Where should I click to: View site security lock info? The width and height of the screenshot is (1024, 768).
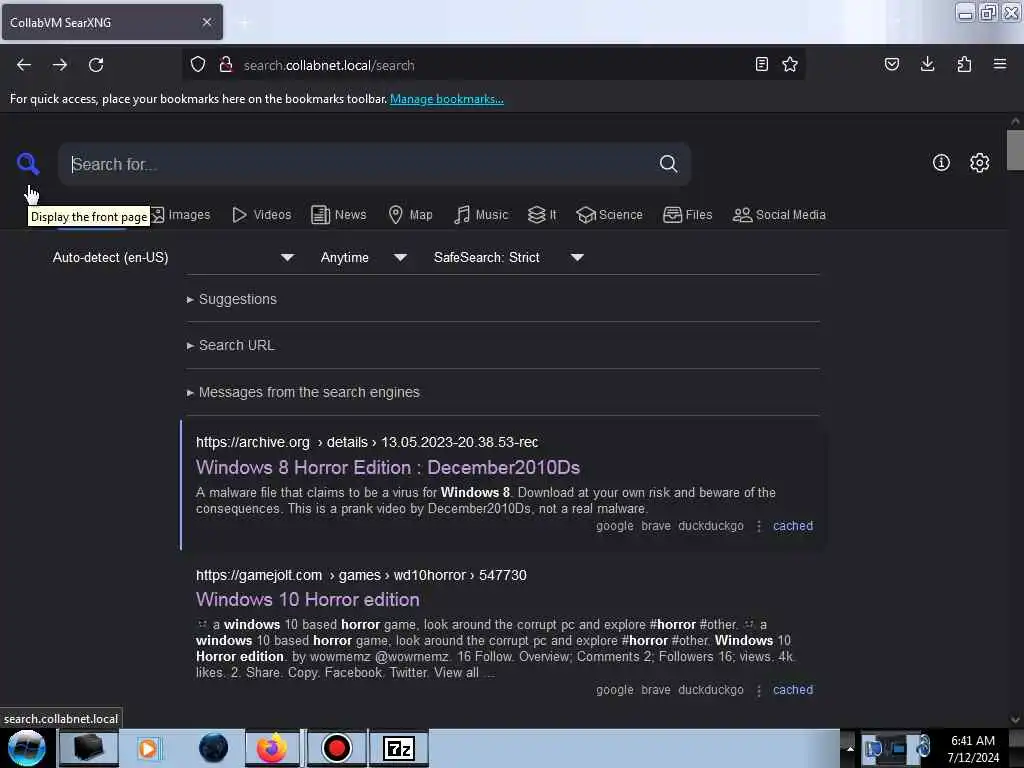(226, 64)
